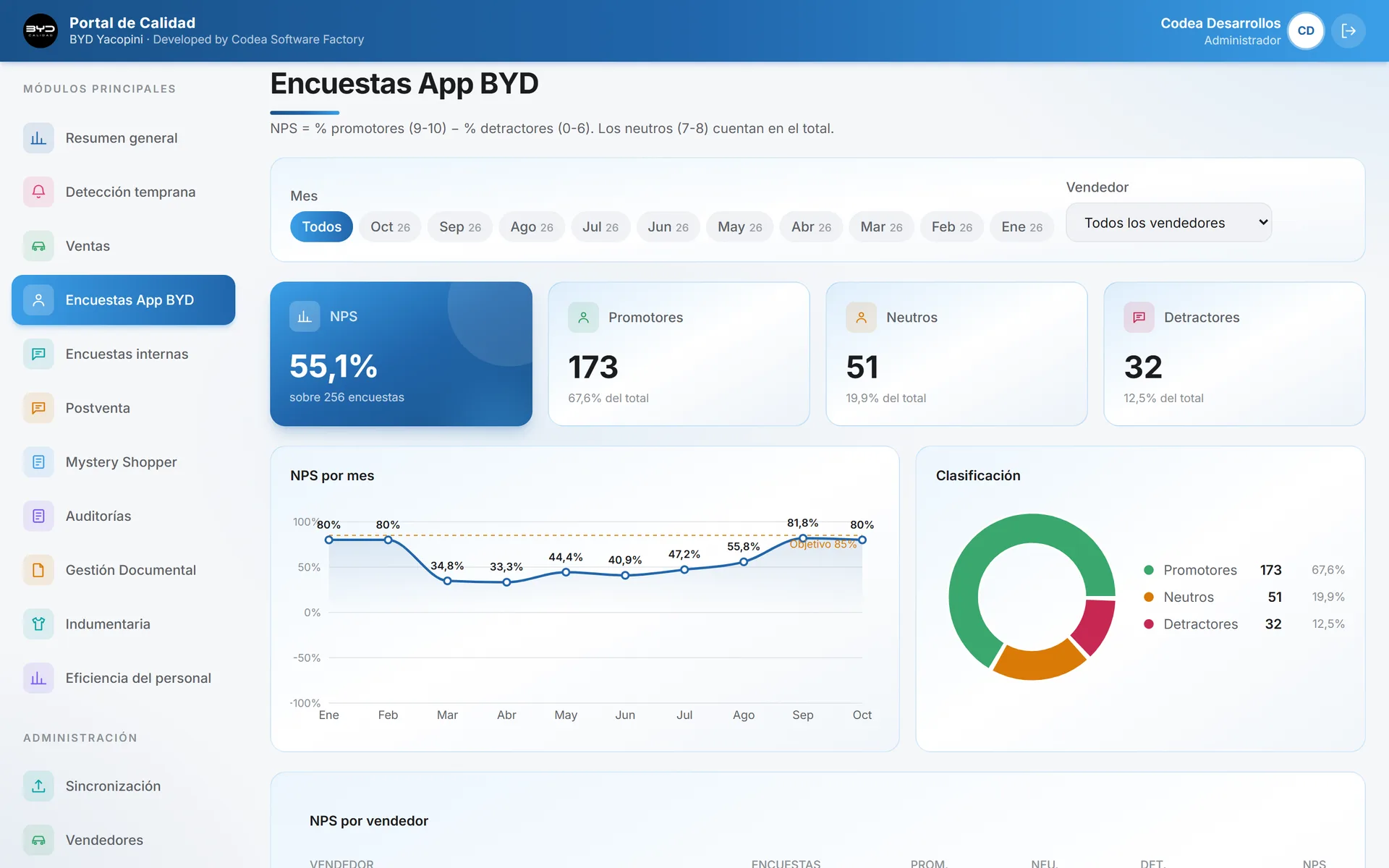Click the Auditorías clipboard icon

point(38,516)
